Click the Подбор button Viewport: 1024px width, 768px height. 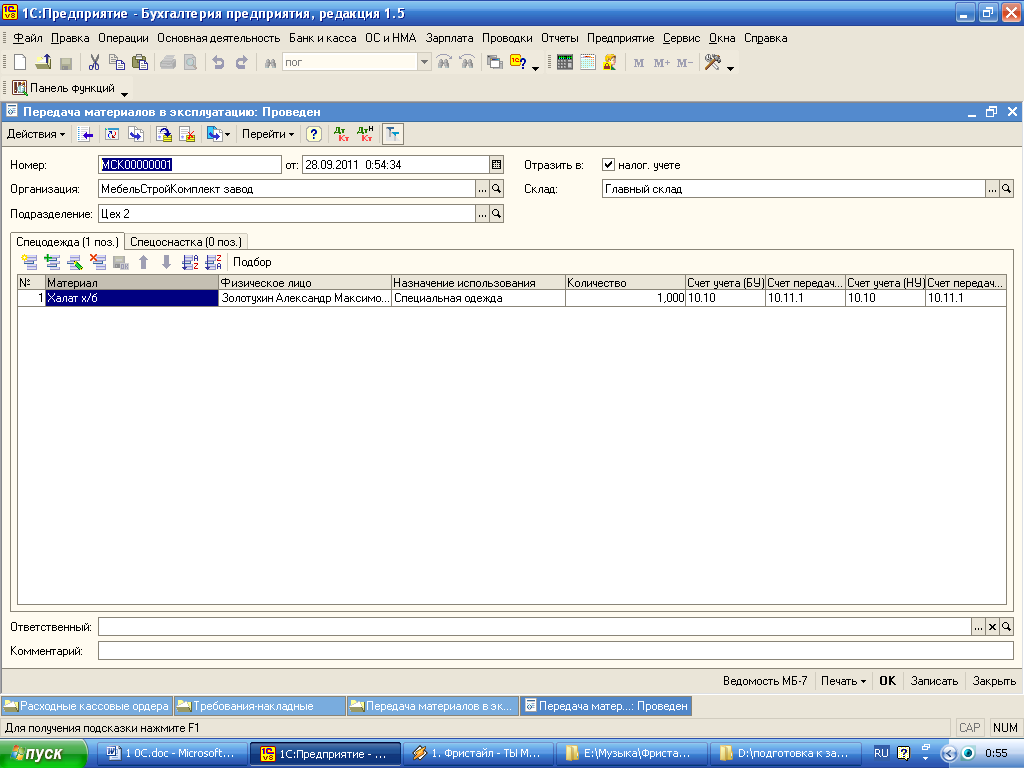[252, 262]
